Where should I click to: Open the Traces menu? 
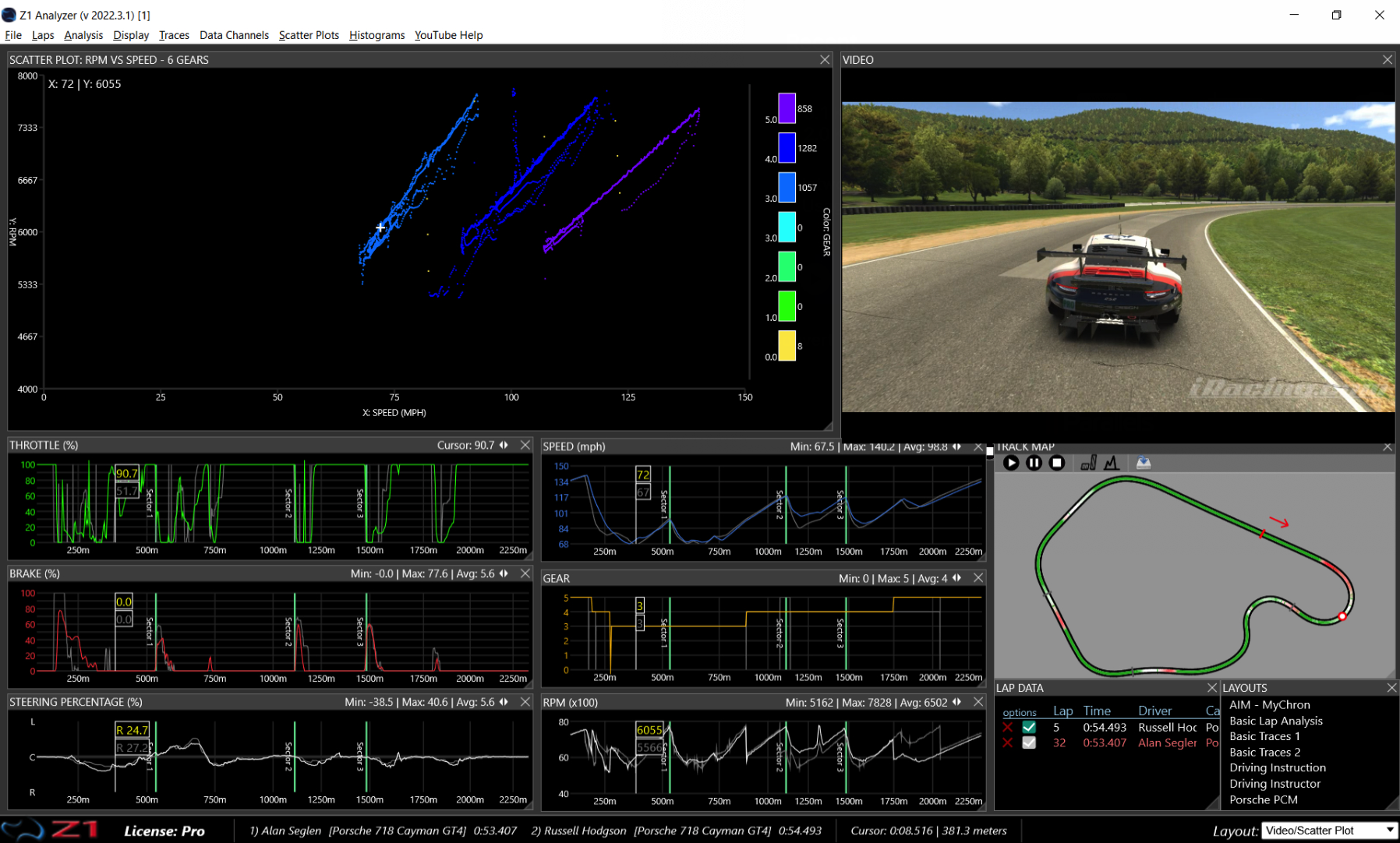(x=174, y=35)
